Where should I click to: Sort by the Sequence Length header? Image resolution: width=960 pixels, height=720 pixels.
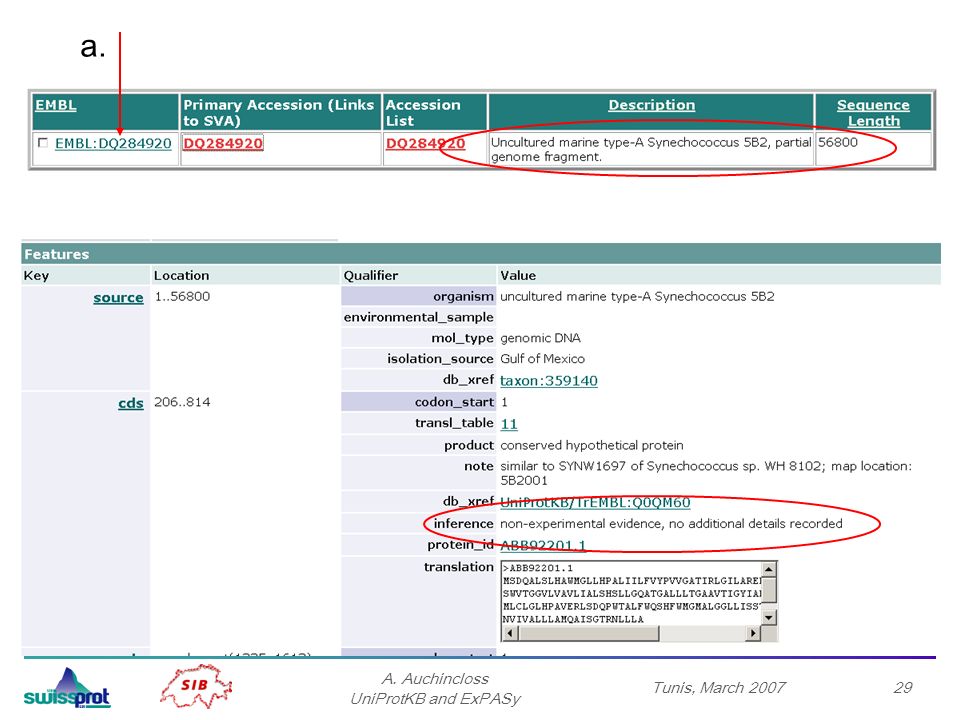pos(873,113)
